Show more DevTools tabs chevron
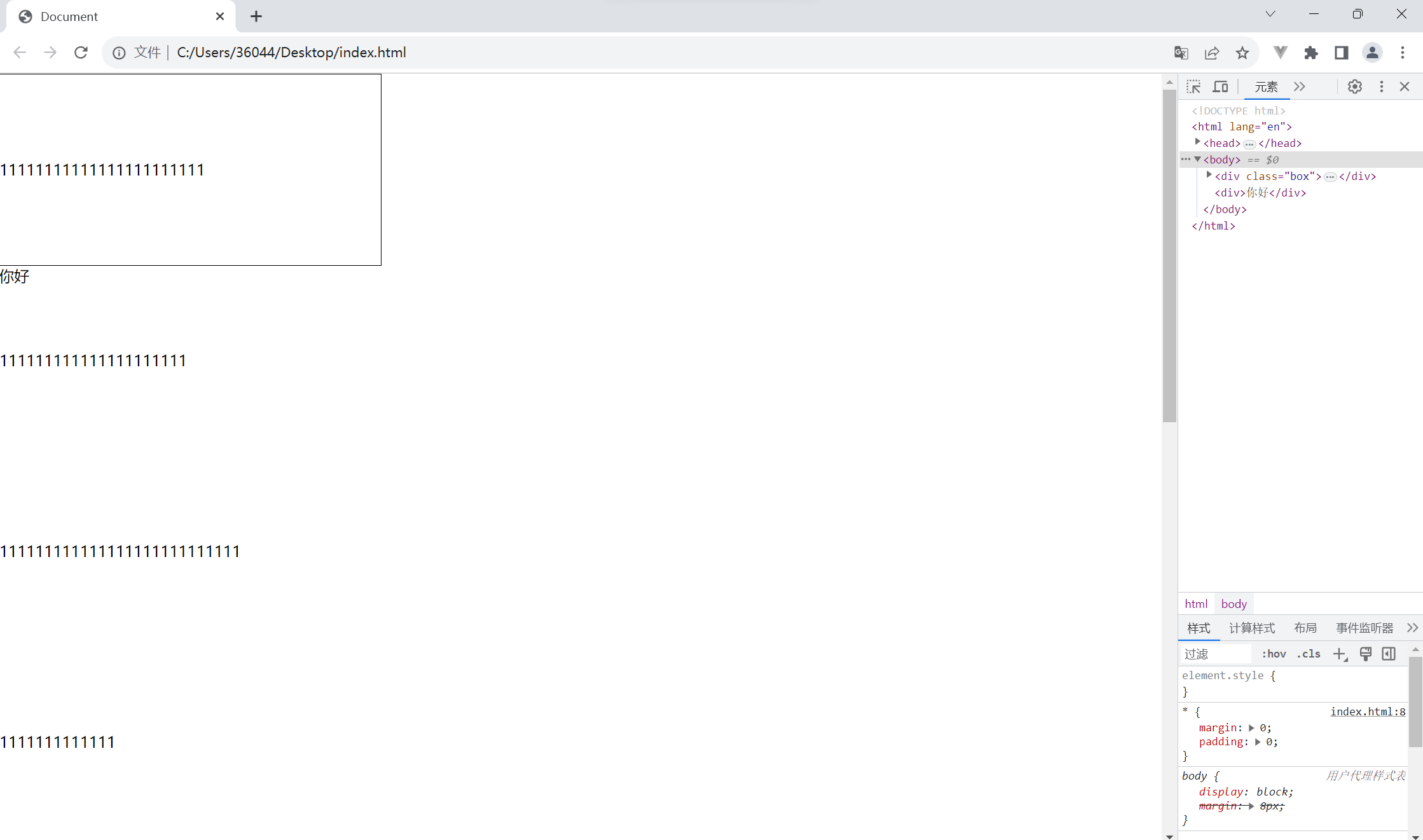This screenshot has width=1423, height=840. coord(1300,86)
